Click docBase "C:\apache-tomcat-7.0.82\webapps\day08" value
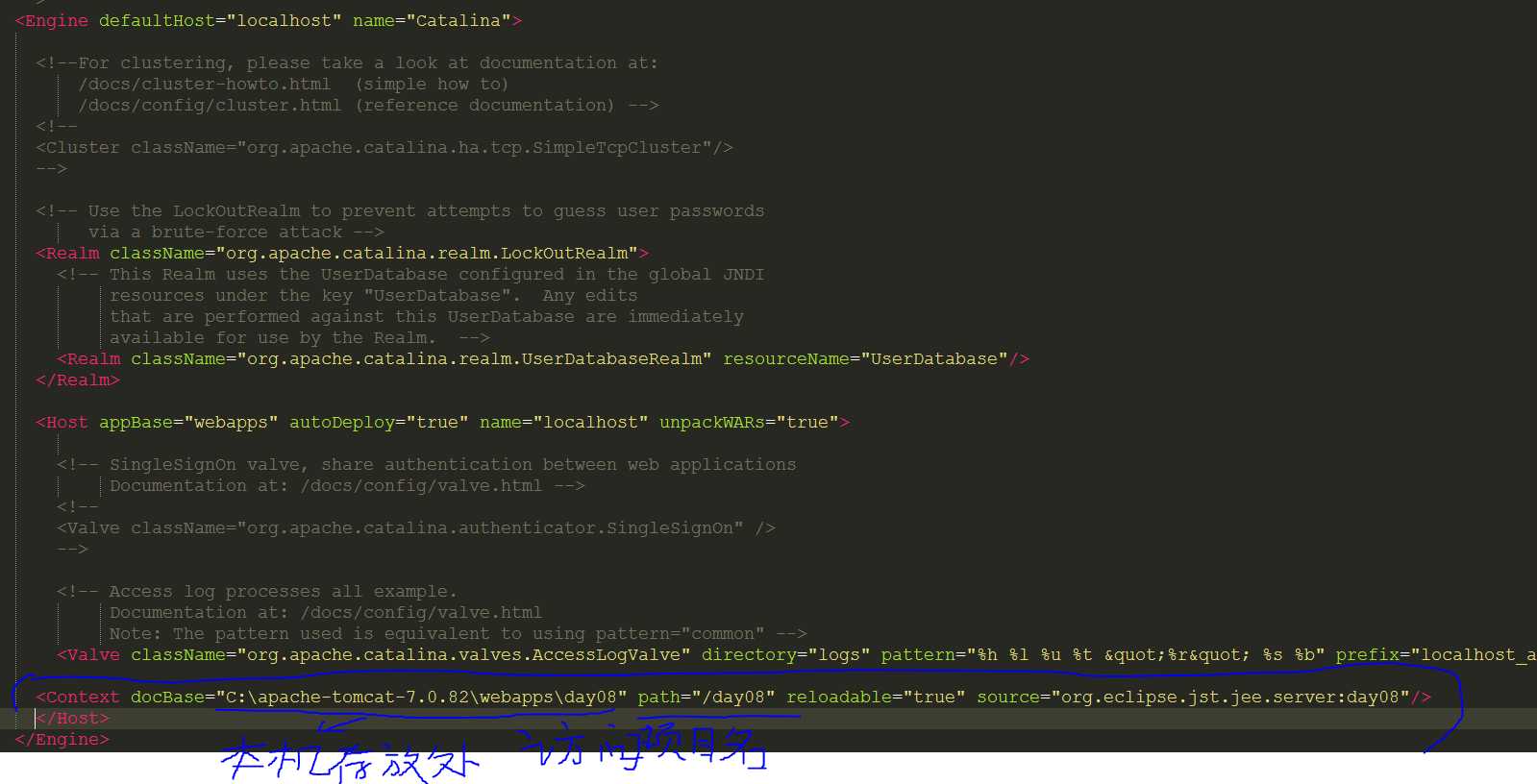 [422, 697]
